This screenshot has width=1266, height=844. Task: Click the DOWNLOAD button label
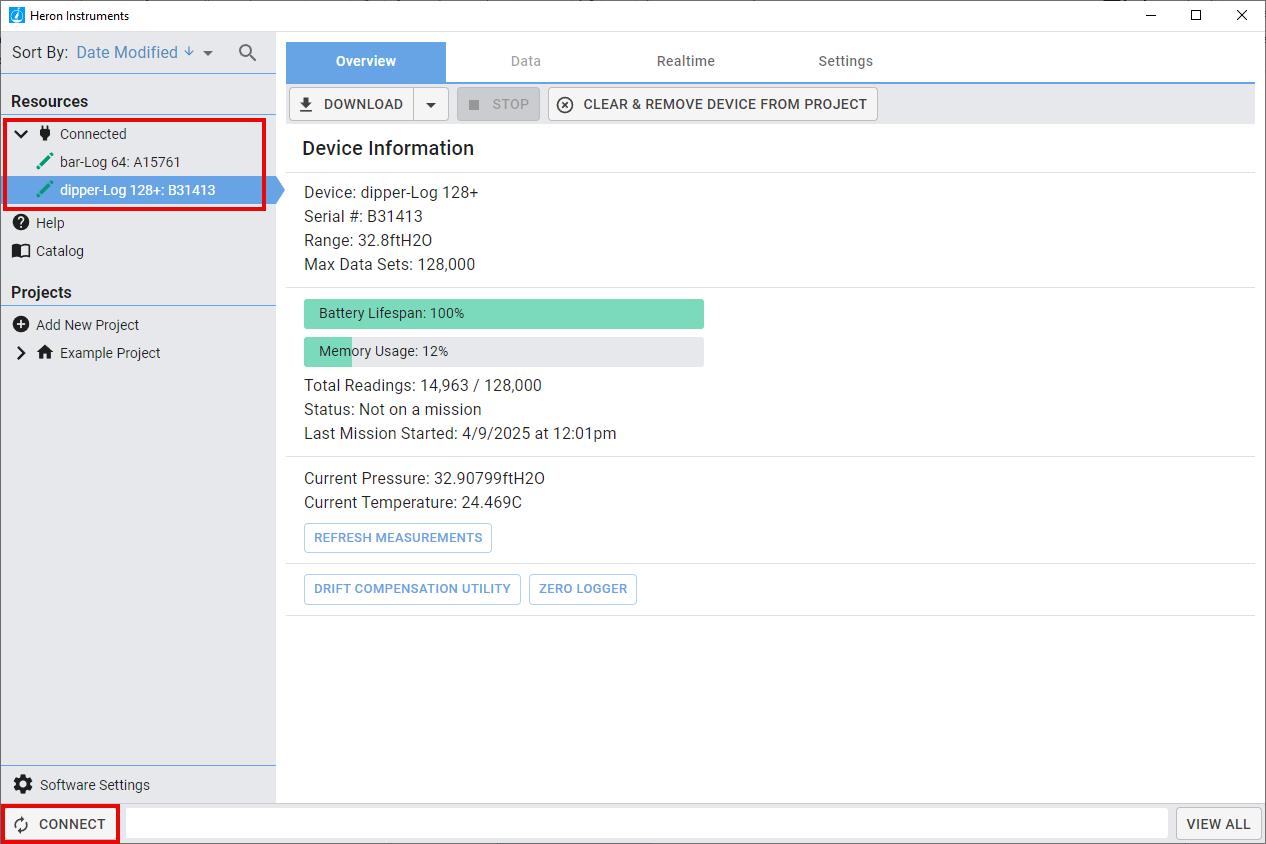(x=363, y=104)
